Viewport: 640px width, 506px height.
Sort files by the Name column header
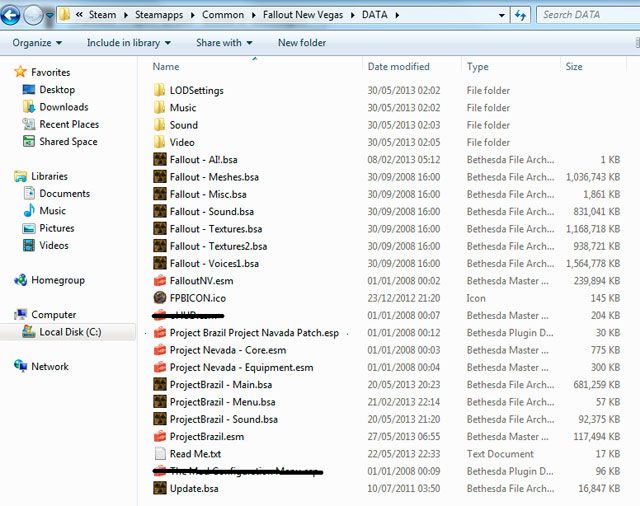pyautogui.click(x=166, y=67)
